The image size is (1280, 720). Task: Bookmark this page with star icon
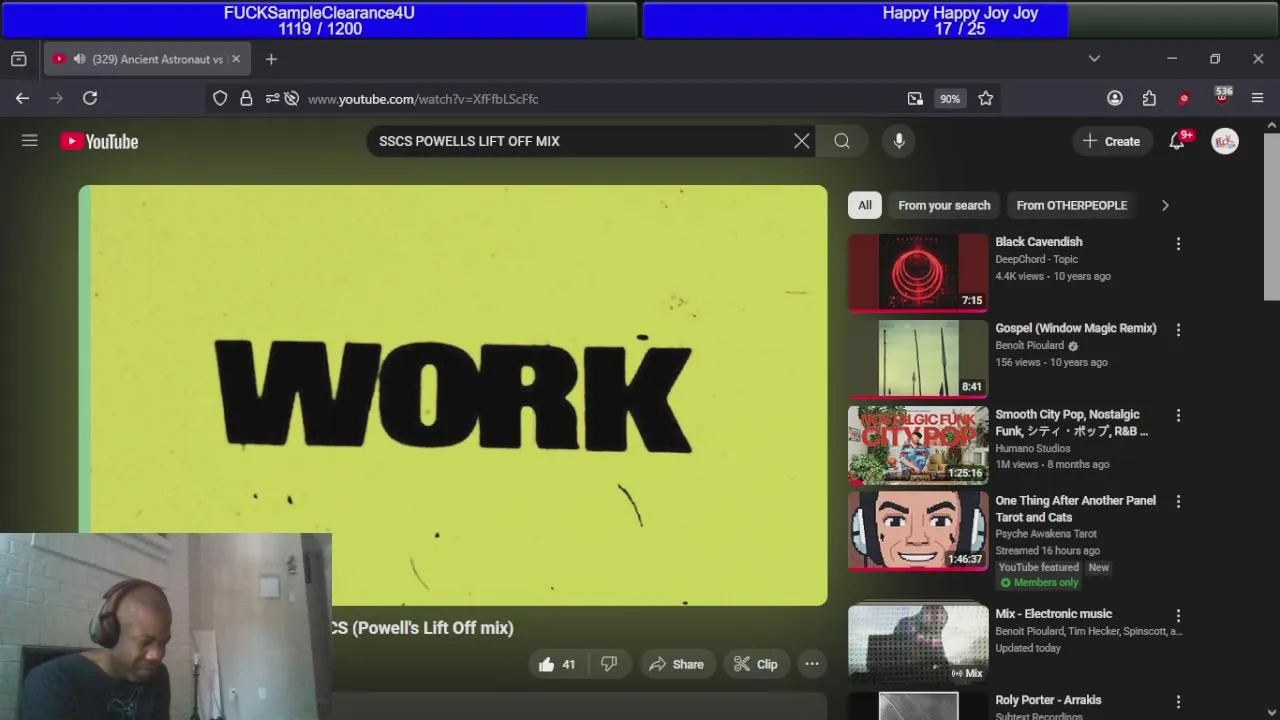(986, 98)
